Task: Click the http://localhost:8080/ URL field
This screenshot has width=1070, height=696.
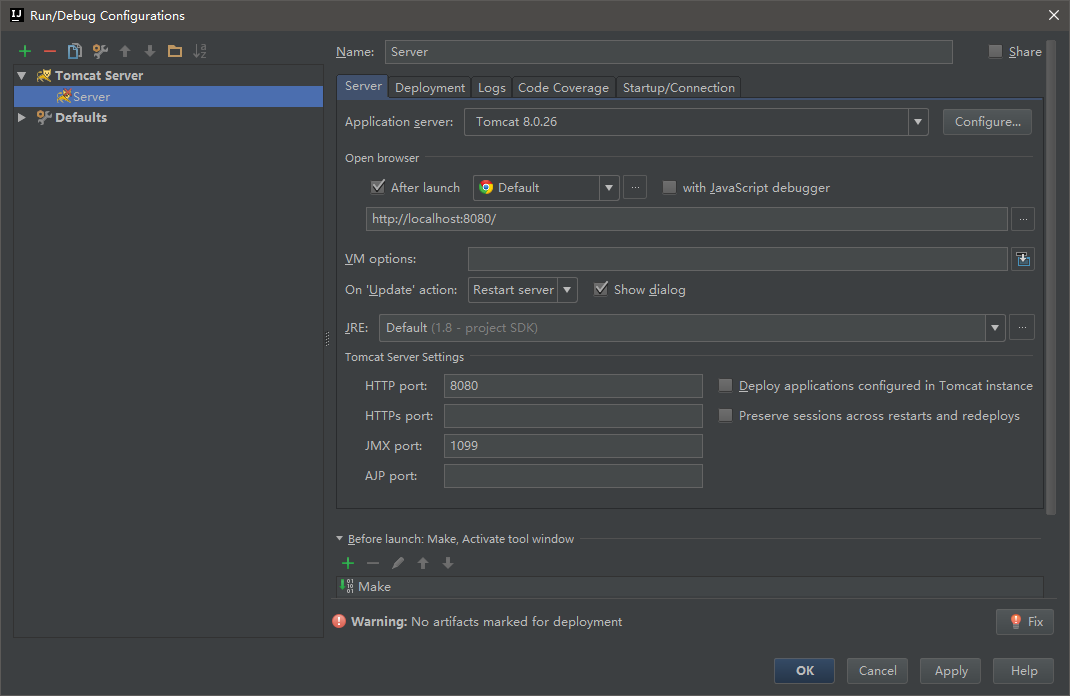Action: tap(686, 219)
